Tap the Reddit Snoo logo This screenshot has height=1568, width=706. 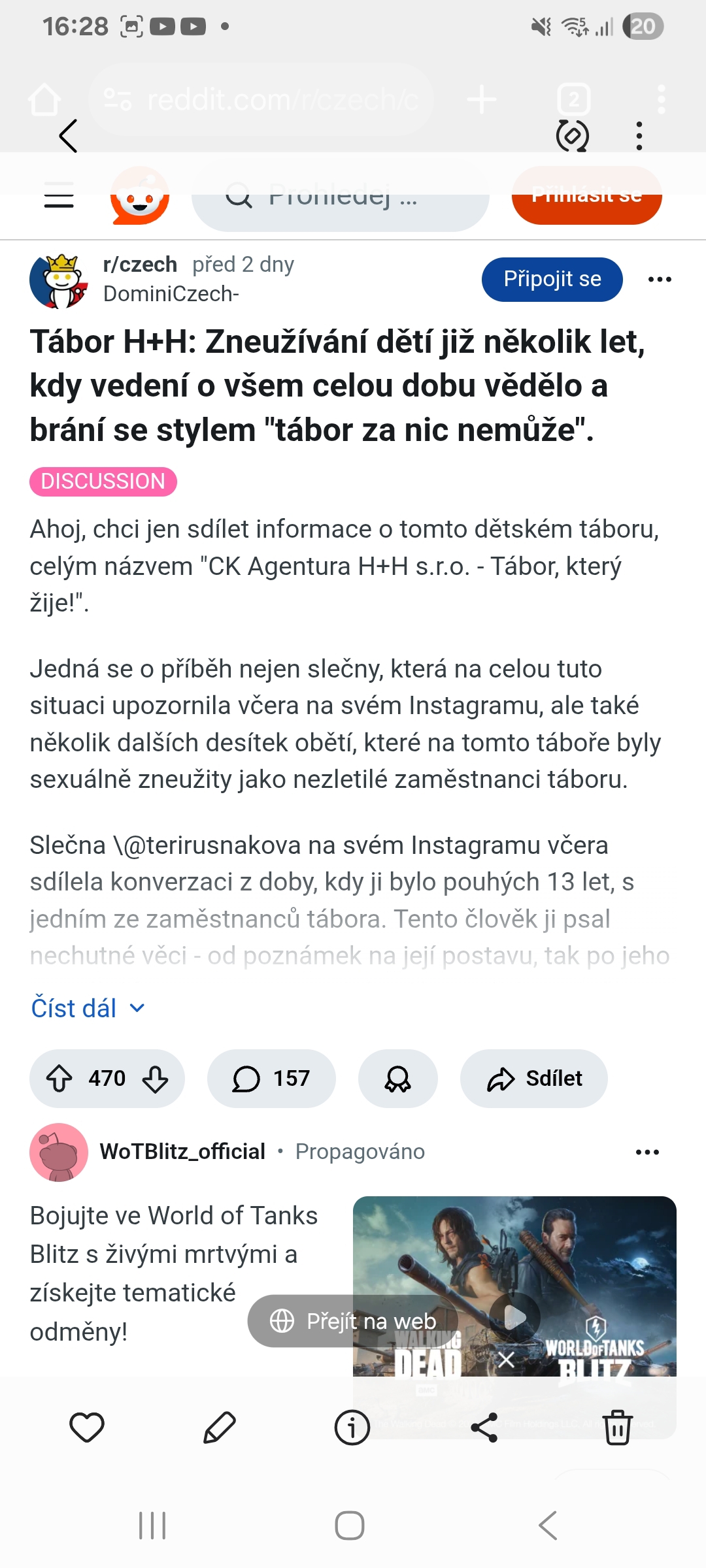tap(140, 196)
